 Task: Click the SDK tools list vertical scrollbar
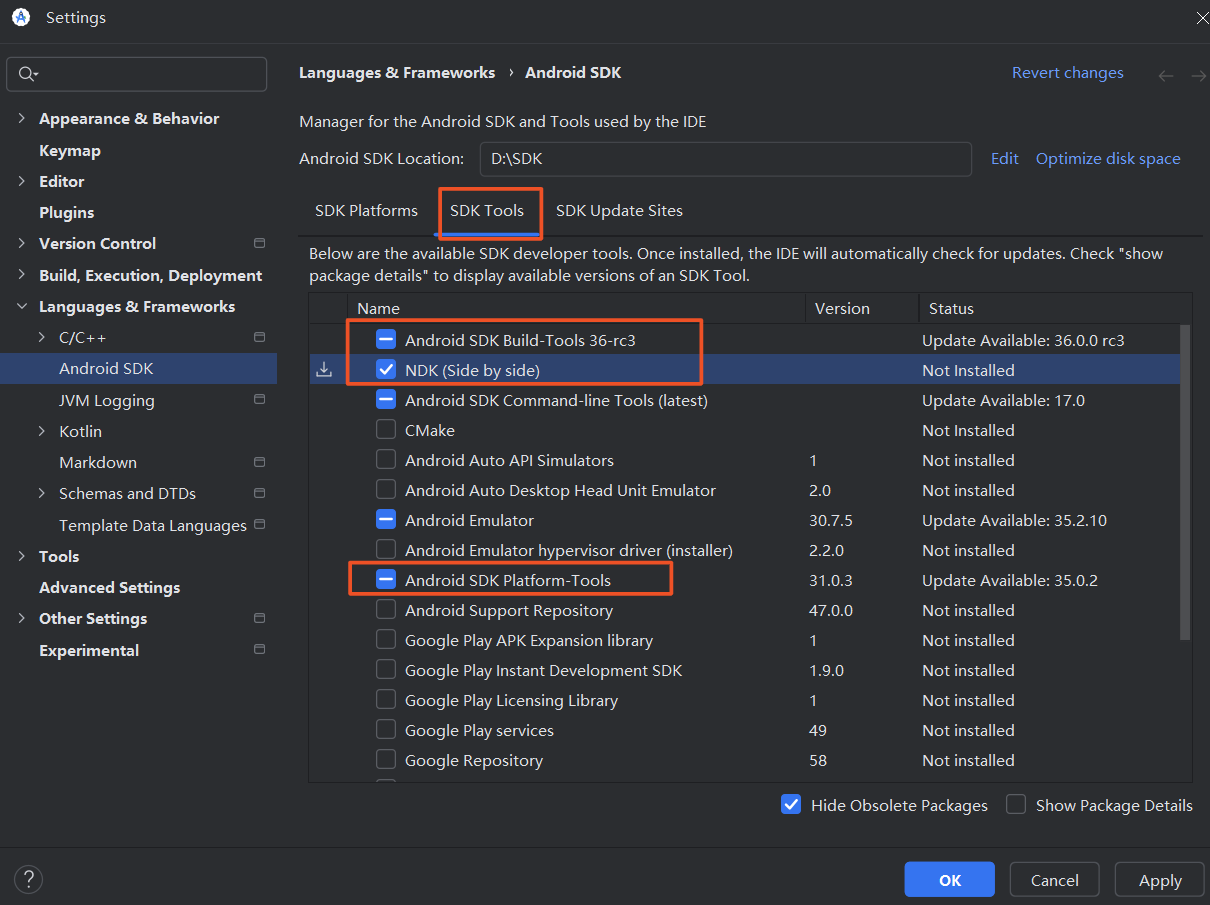(x=1186, y=482)
